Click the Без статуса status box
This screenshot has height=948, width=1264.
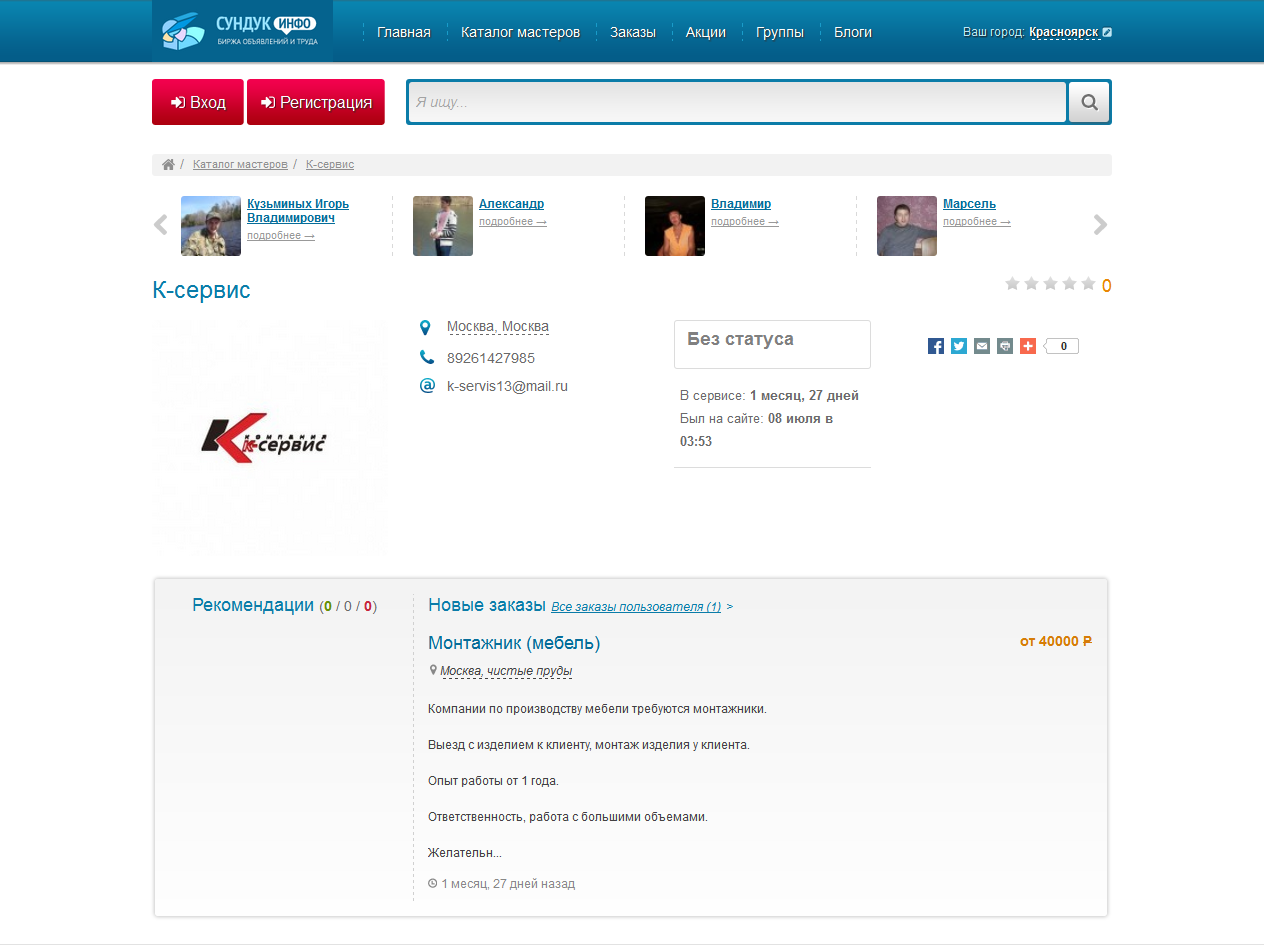click(772, 344)
